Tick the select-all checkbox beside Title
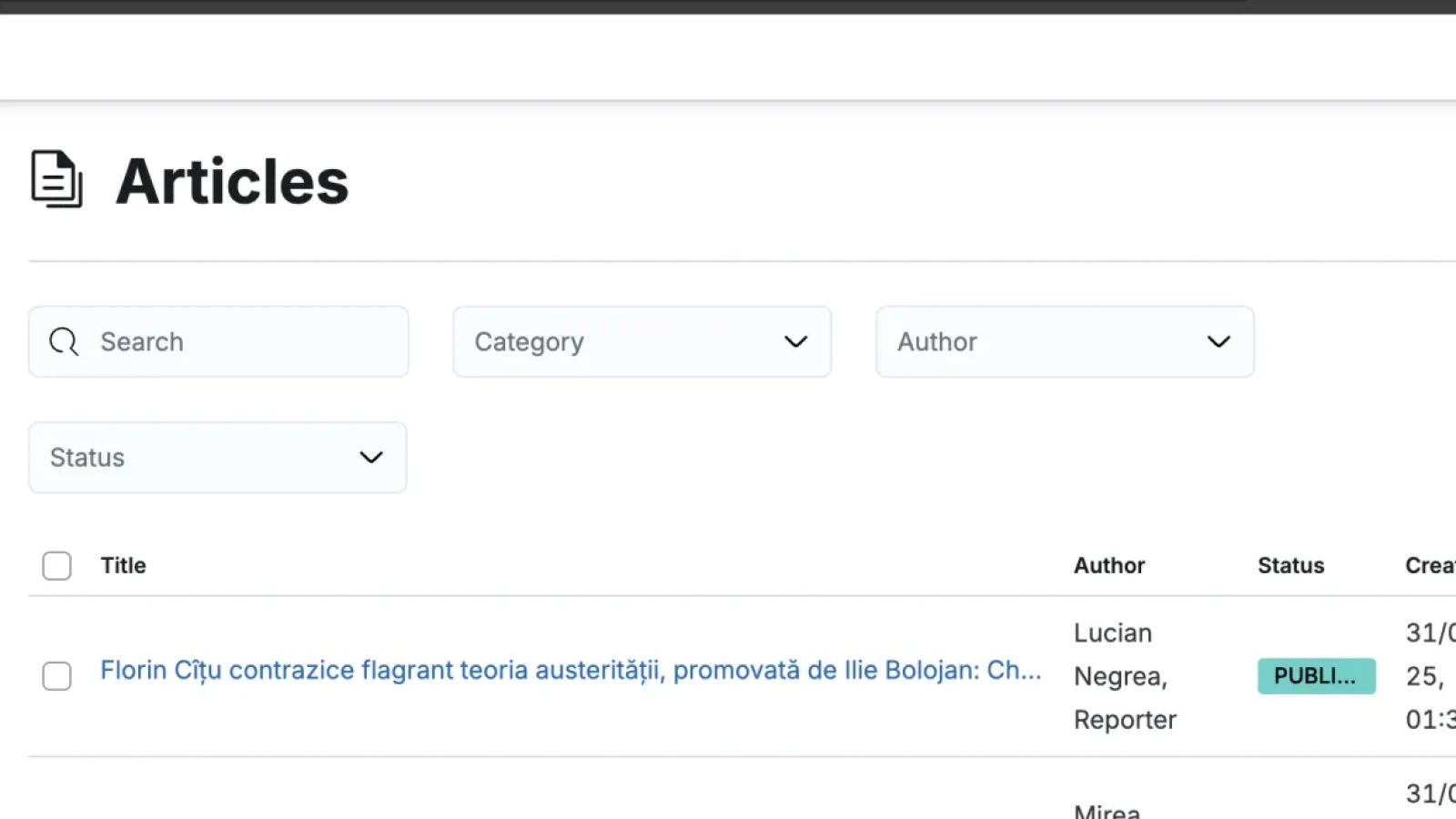The height and width of the screenshot is (819, 1456). point(56,566)
